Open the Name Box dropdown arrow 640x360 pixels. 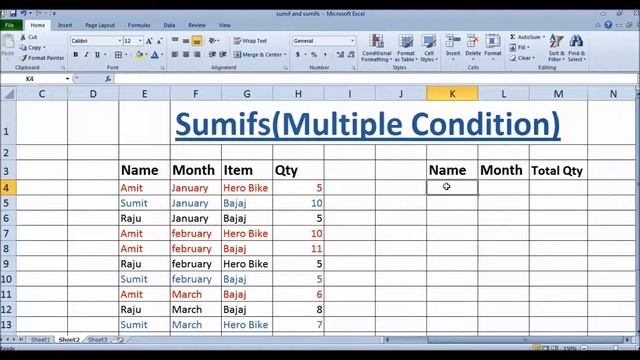pos(67,79)
